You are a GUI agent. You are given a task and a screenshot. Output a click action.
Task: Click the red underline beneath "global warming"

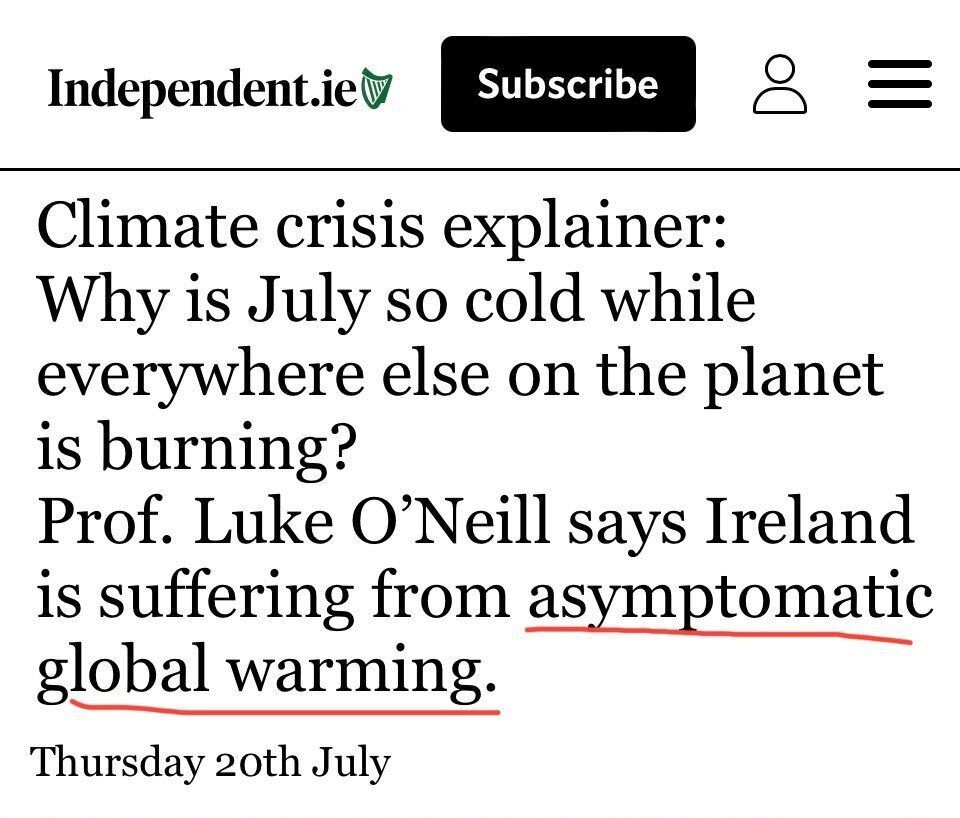(x=285, y=709)
